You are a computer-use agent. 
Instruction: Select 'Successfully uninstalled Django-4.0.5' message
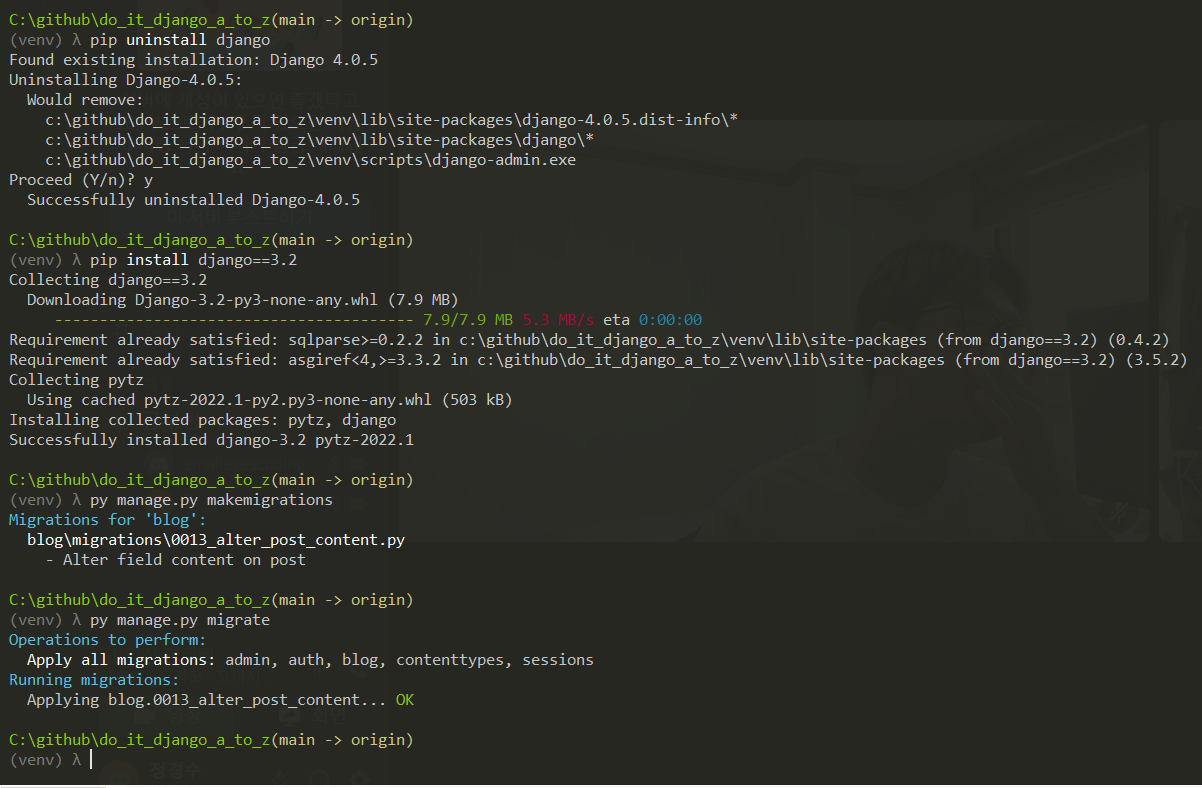tap(193, 200)
